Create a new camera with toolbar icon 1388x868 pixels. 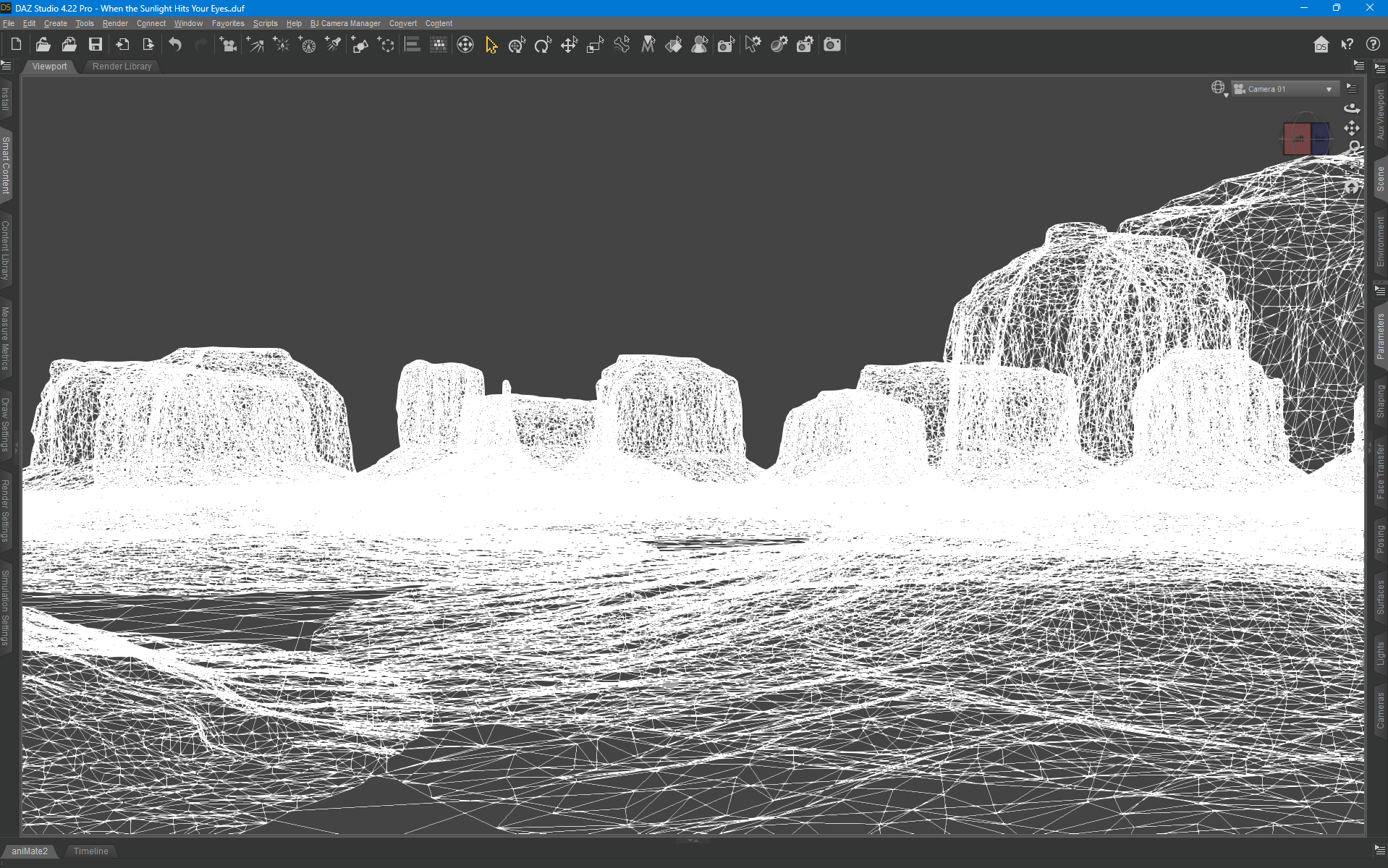[x=228, y=45]
